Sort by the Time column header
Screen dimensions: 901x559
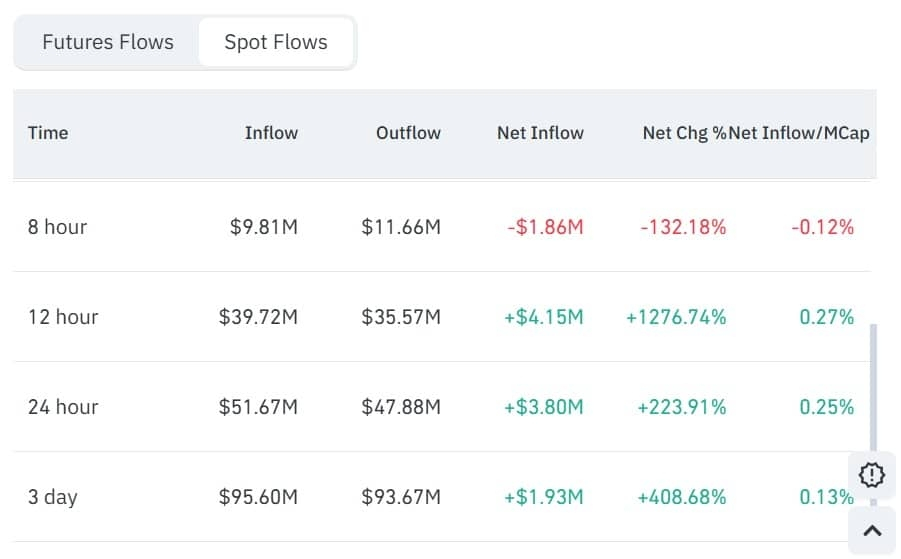[48, 132]
